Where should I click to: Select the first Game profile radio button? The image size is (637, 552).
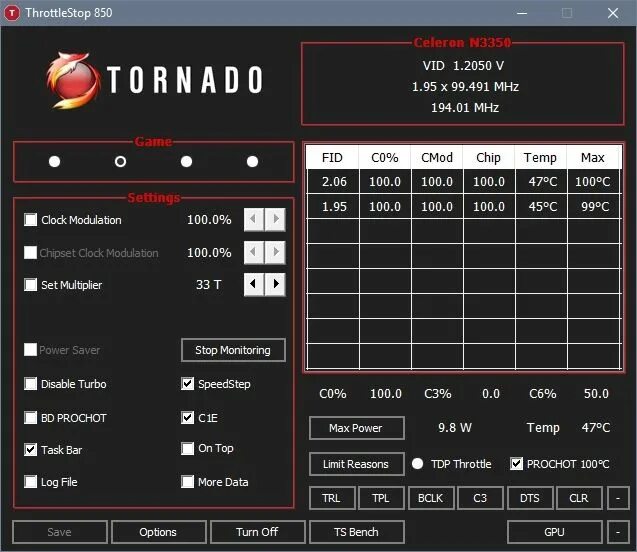tap(54, 162)
